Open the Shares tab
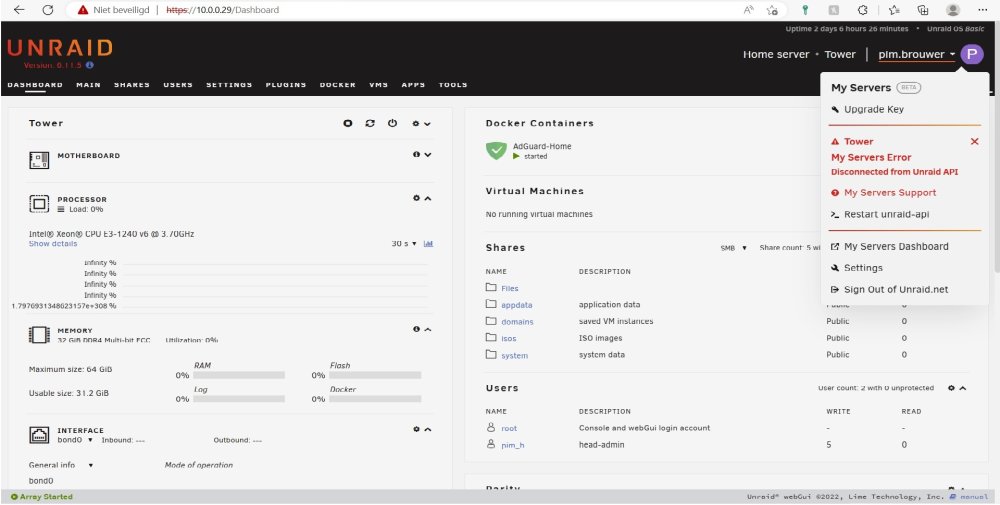This screenshot has height=505, width=1000. (x=132, y=84)
